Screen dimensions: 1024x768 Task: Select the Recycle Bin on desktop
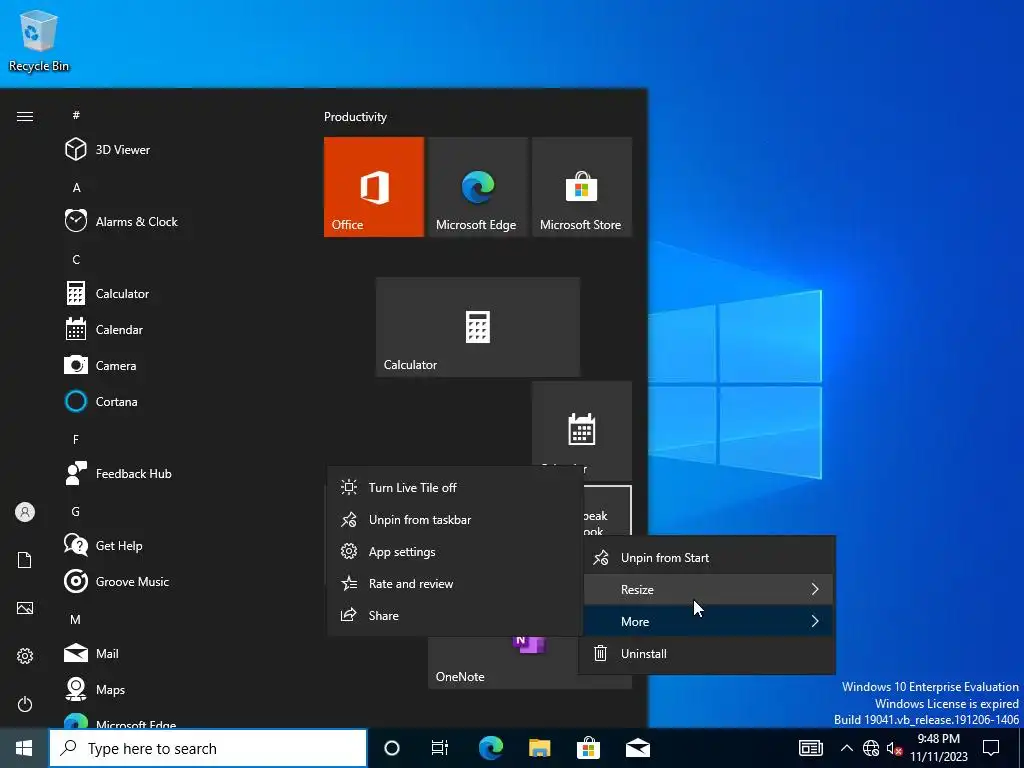(39, 40)
